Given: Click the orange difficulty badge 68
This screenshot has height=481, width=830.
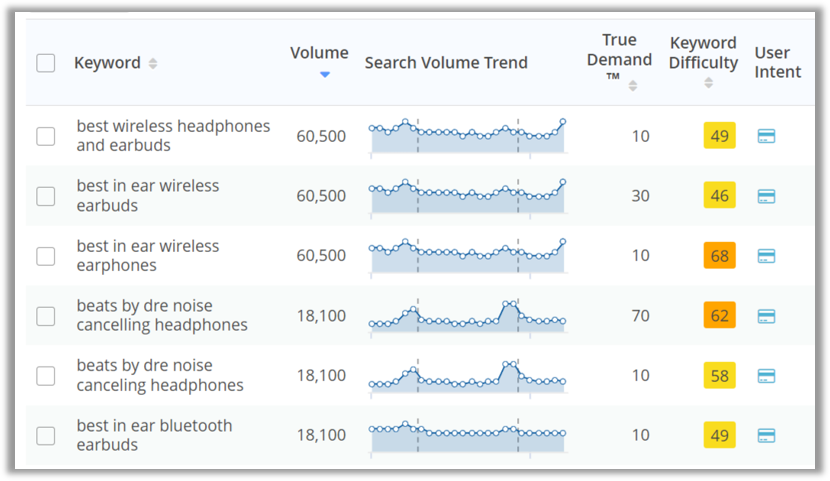Looking at the screenshot, I should (719, 256).
